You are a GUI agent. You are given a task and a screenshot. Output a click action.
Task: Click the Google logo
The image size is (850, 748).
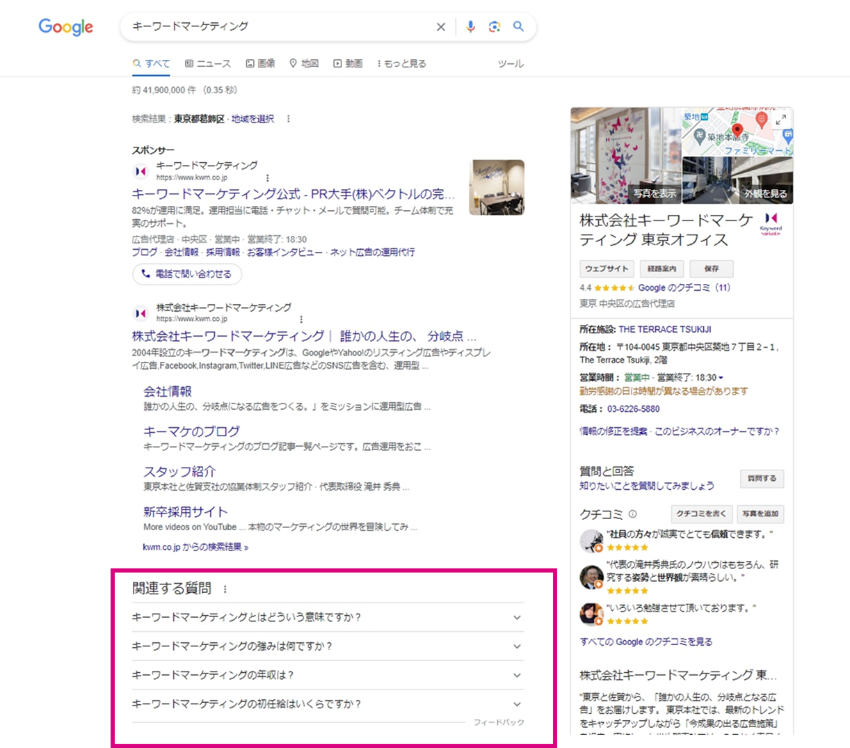pos(66,27)
